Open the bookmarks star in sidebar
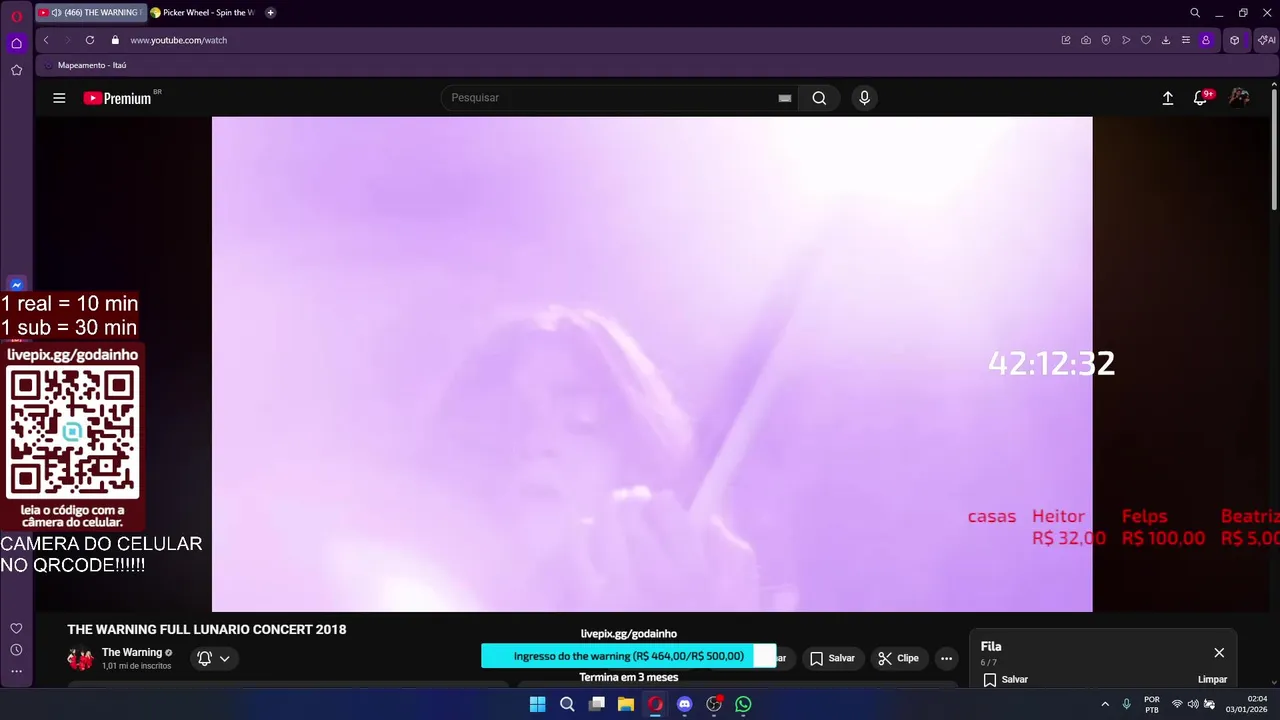The image size is (1280, 720). (16, 70)
